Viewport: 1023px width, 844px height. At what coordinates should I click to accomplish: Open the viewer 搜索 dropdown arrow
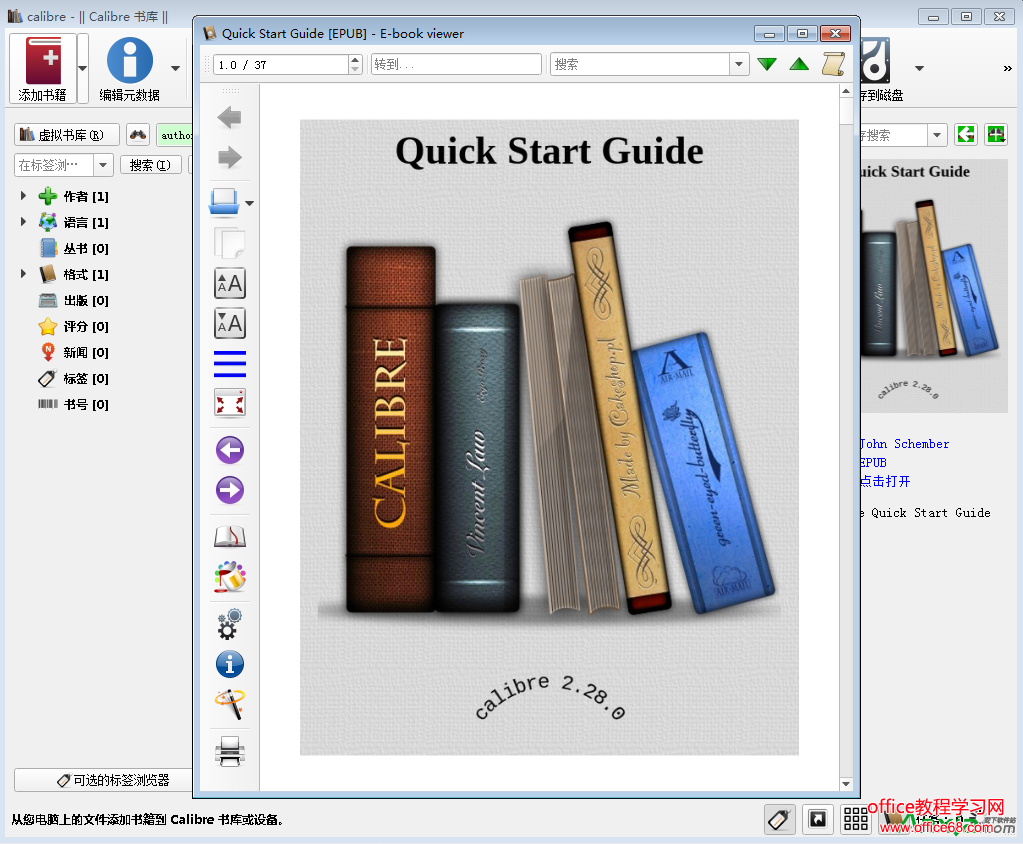tap(739, 64)
